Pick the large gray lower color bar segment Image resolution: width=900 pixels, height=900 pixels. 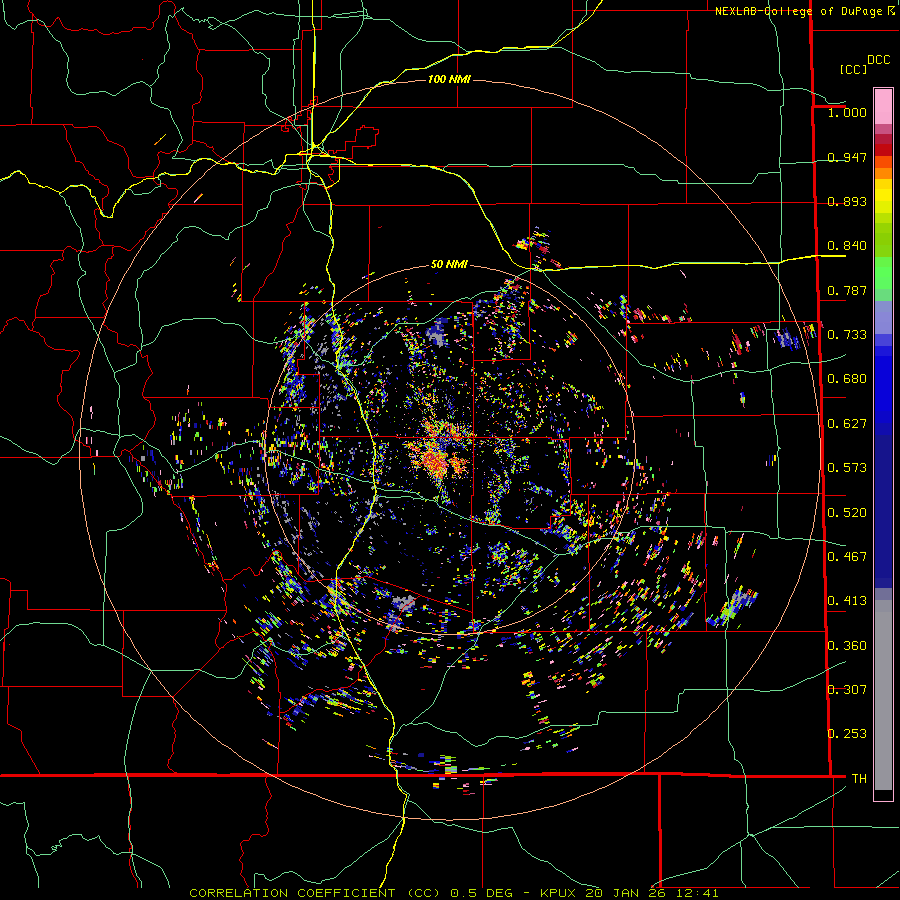883,695
